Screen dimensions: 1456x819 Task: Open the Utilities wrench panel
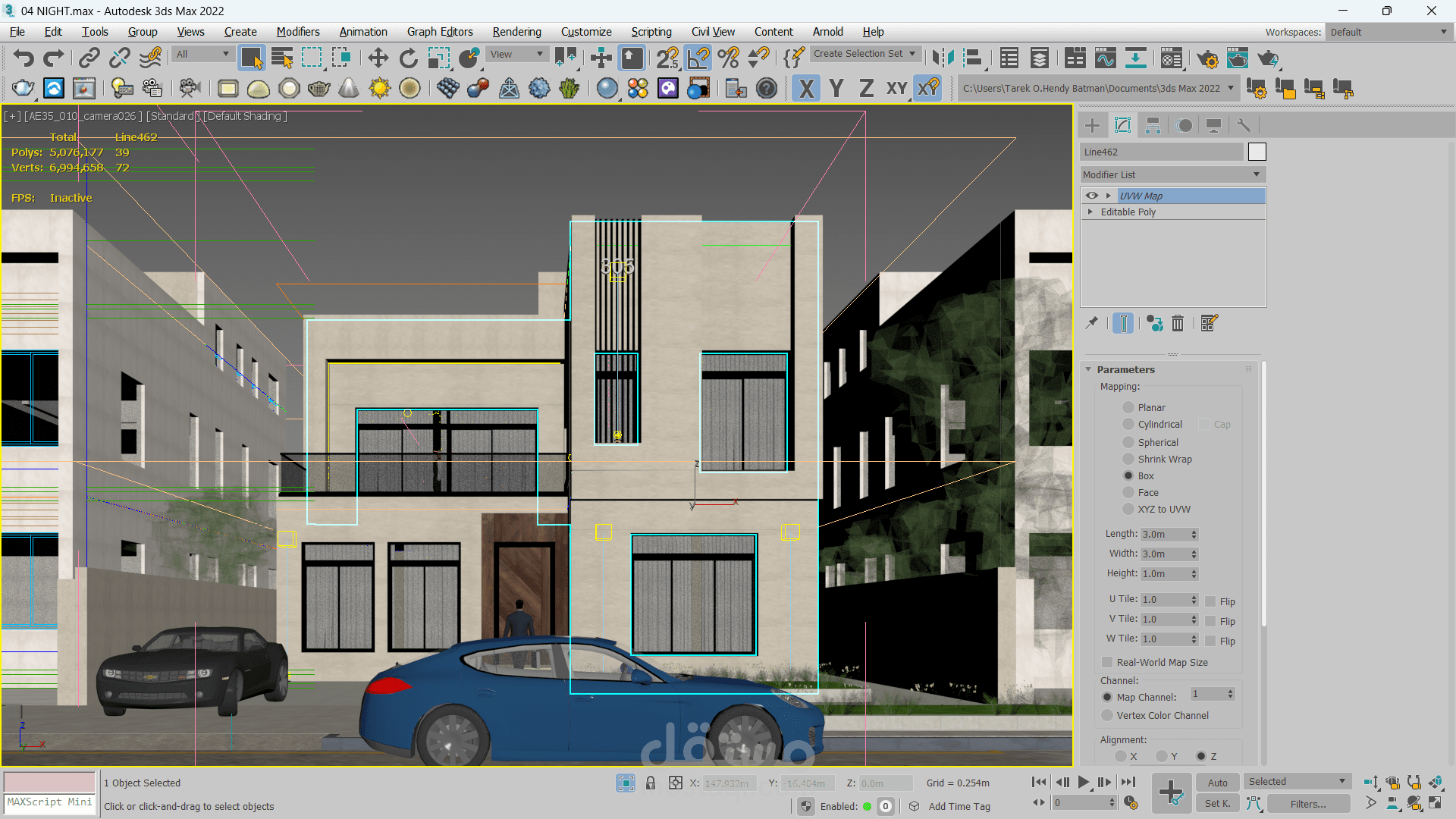pos(1244,125)
